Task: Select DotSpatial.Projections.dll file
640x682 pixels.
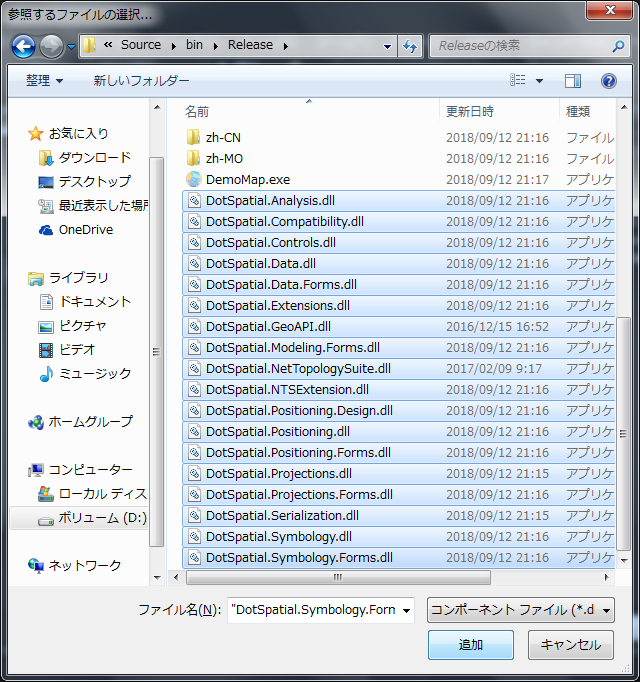Action: (399, 473)
